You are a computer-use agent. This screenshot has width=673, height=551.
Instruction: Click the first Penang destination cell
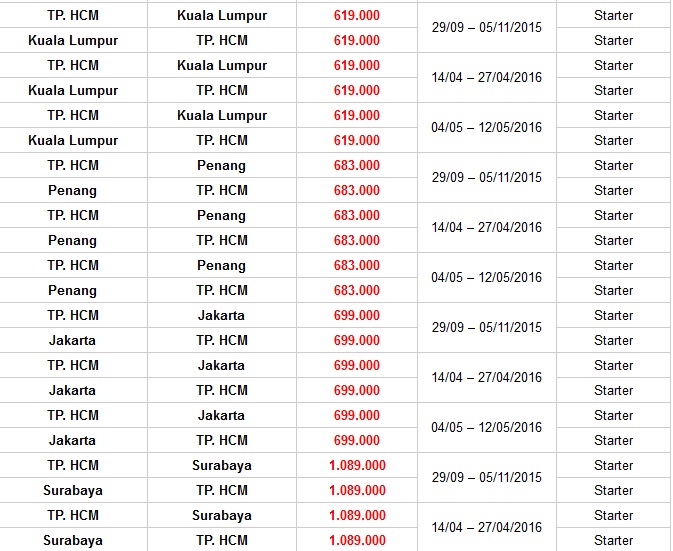(x=221, y=166)
